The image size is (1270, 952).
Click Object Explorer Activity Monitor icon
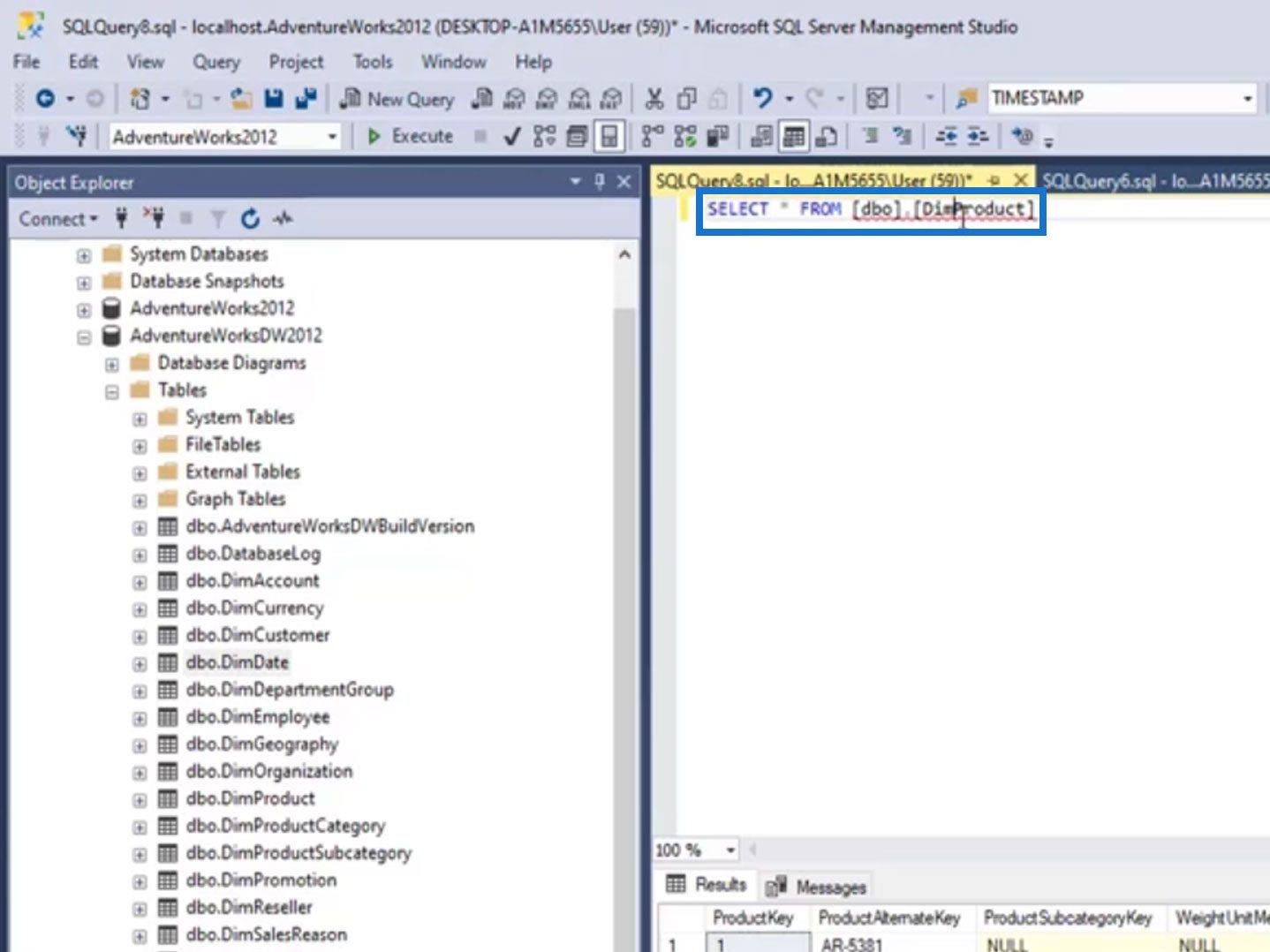coord(283,218)
